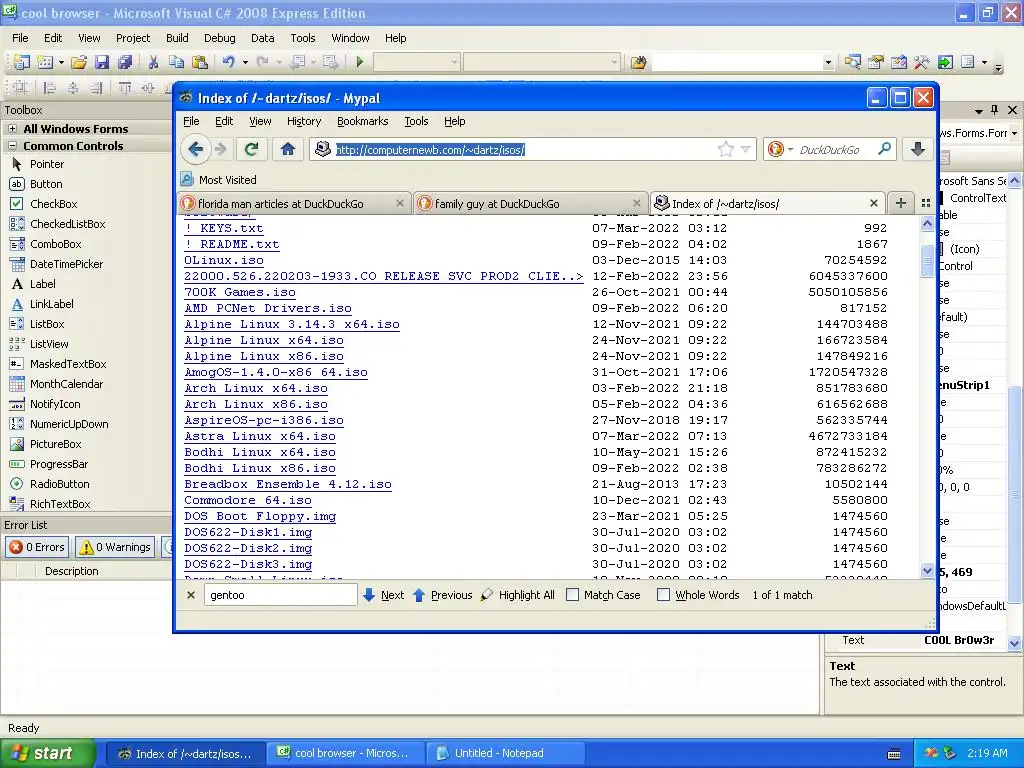Click the Windows Start button
Viewport: 1024px width, 768px height.
tap(47, 754)
